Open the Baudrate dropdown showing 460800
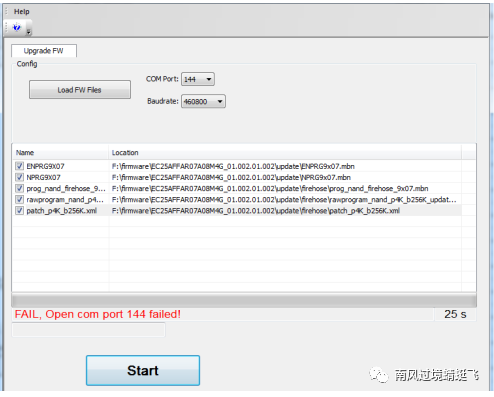494x397 pixels. coord(203,101)
